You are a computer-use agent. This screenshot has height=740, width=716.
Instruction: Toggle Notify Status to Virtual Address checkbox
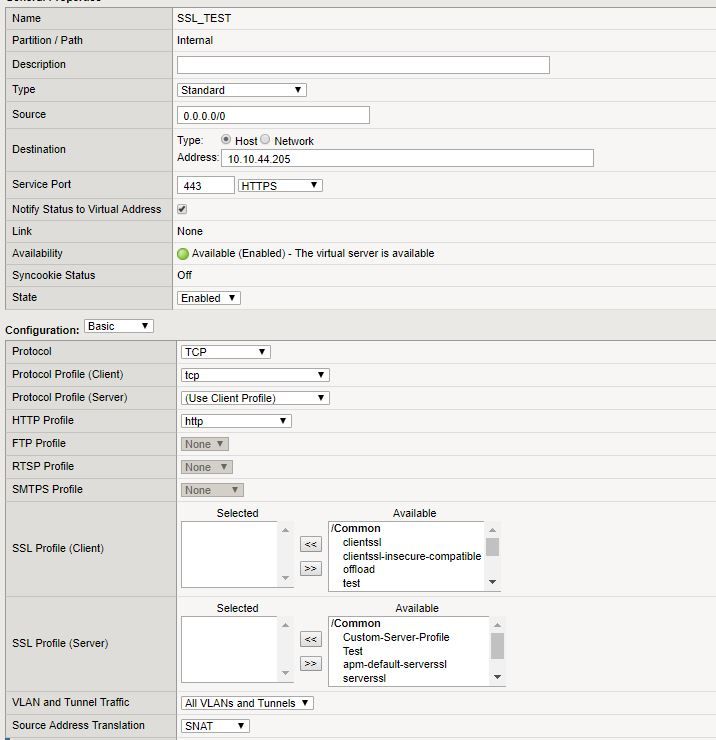tap(182, 209)
